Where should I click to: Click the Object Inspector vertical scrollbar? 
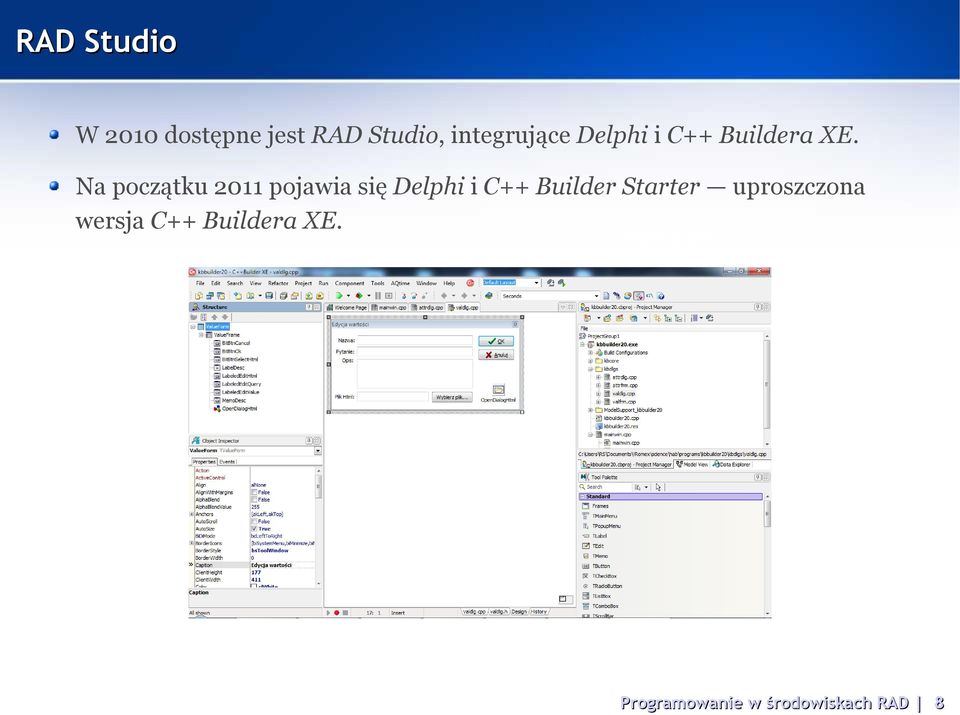coord(318,528)
